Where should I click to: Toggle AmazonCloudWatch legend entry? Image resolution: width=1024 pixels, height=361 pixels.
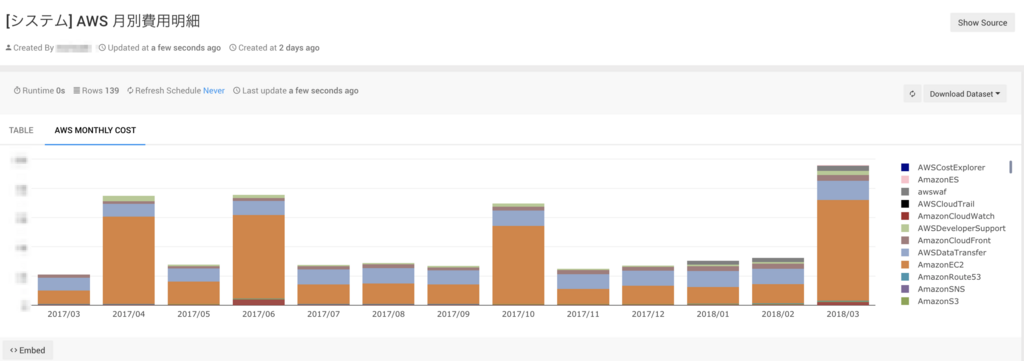pos(948,216)
